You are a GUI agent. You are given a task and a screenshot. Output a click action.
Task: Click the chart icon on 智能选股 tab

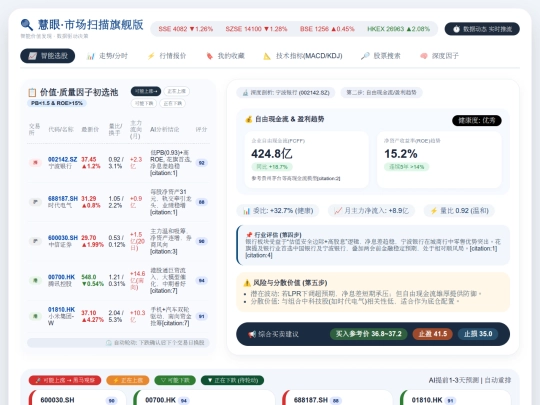coord(32,56)
